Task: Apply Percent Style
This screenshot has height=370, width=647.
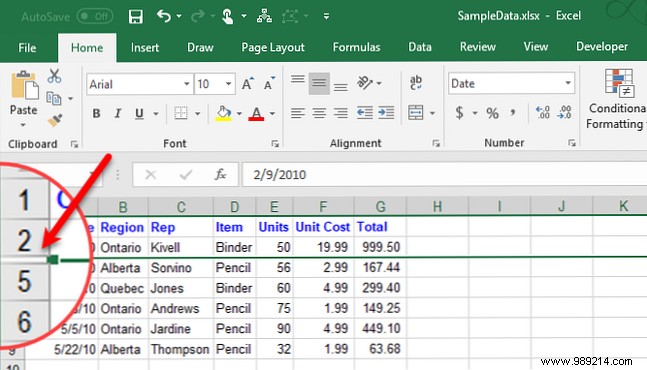Action: (x=492, y=113)
